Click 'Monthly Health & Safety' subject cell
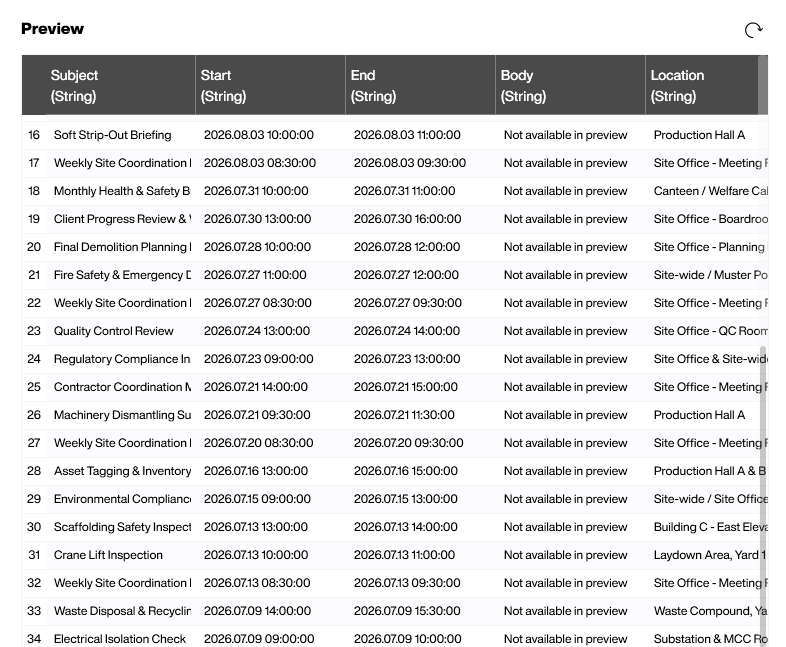The image size is (786, 647). pyautogui.click(x=122, y=191)
